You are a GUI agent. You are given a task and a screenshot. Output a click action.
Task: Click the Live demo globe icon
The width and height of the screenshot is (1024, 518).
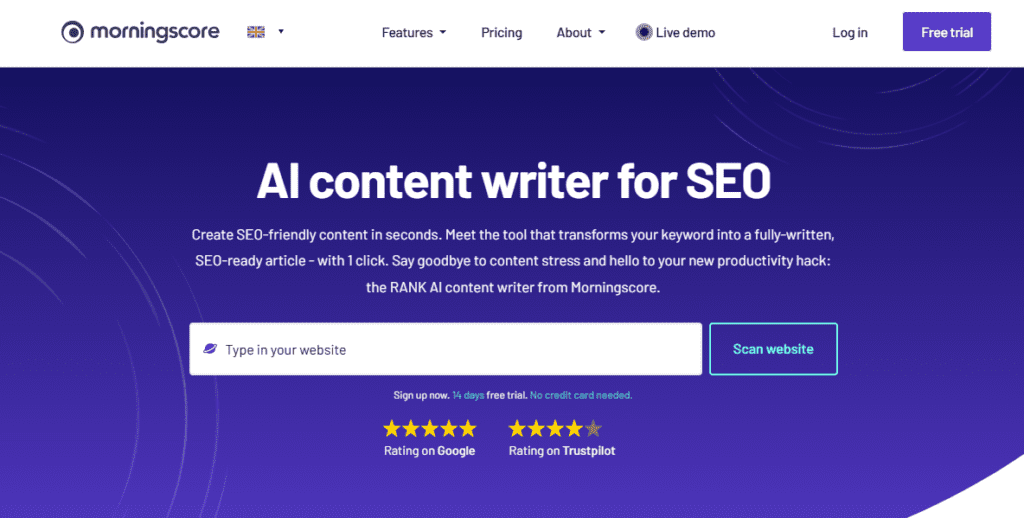pyautogui.click(x=644, y=32)
